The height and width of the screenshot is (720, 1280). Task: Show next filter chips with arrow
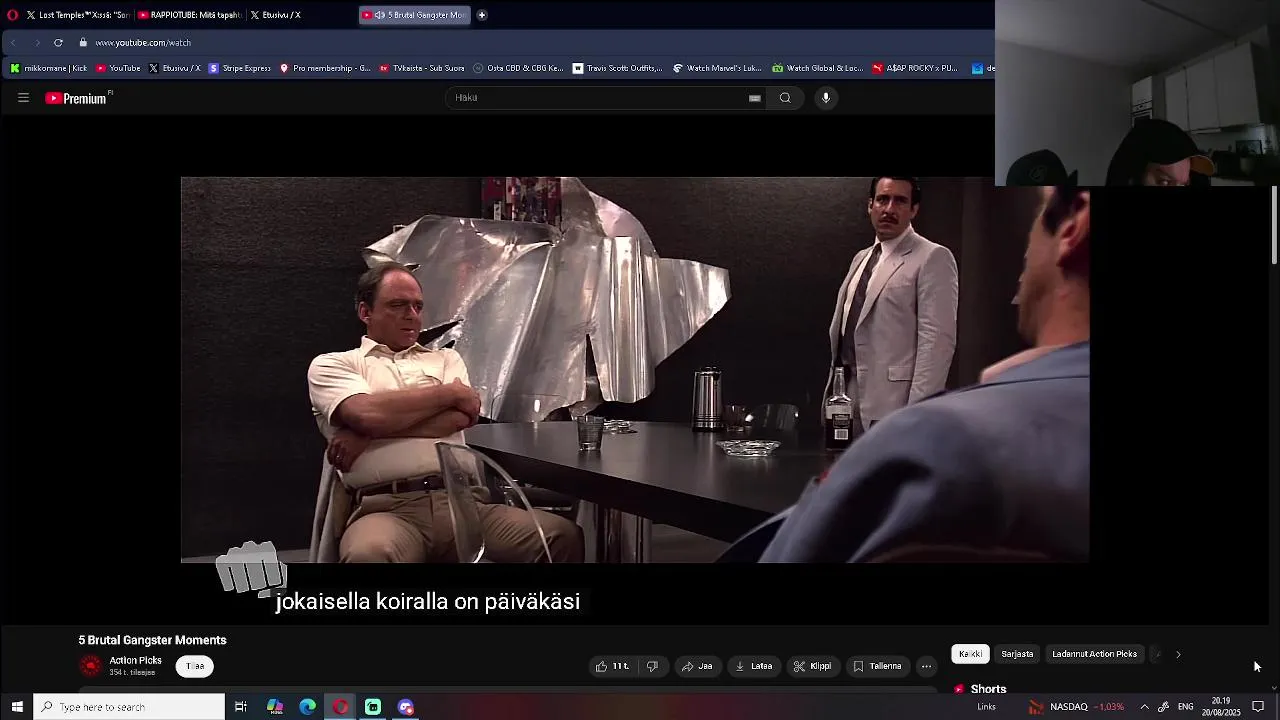pyautogui.click(x=1178, y=654)
